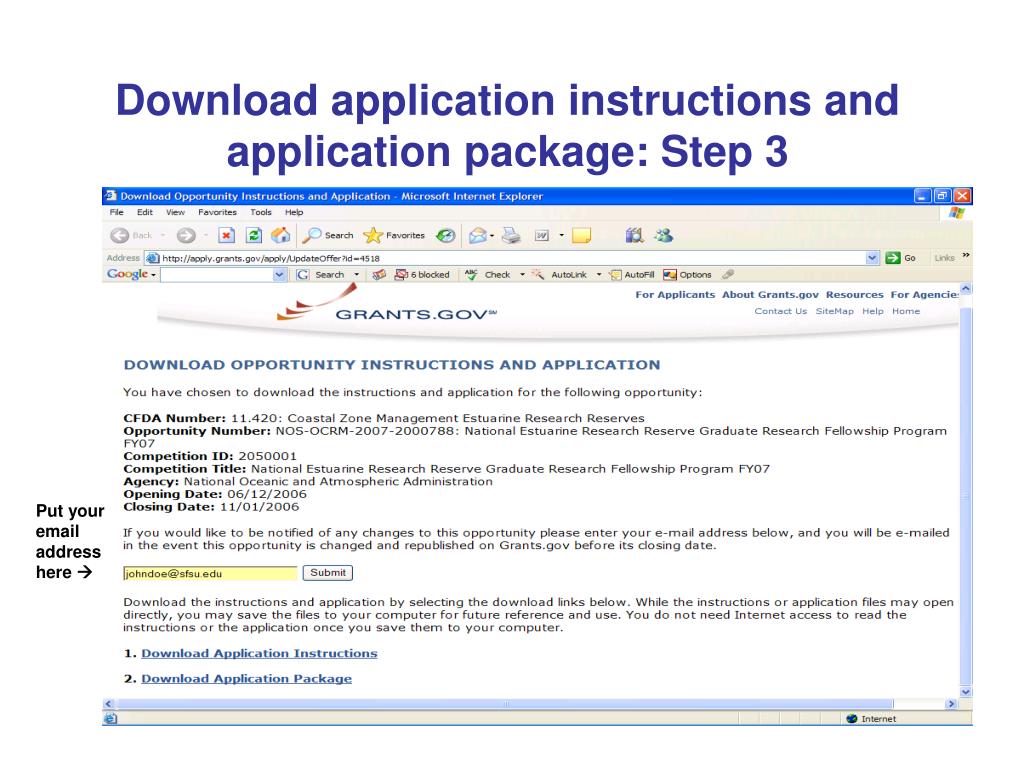Click the About Grants.gov link

tap(770, 295)
